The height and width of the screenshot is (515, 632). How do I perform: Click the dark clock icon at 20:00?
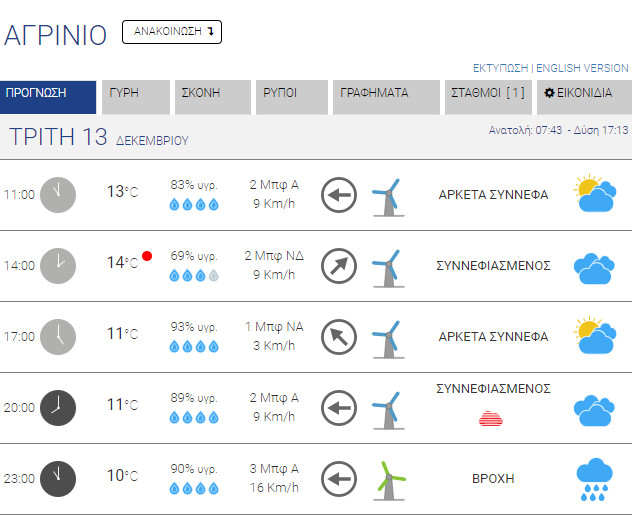coord(57,407)
